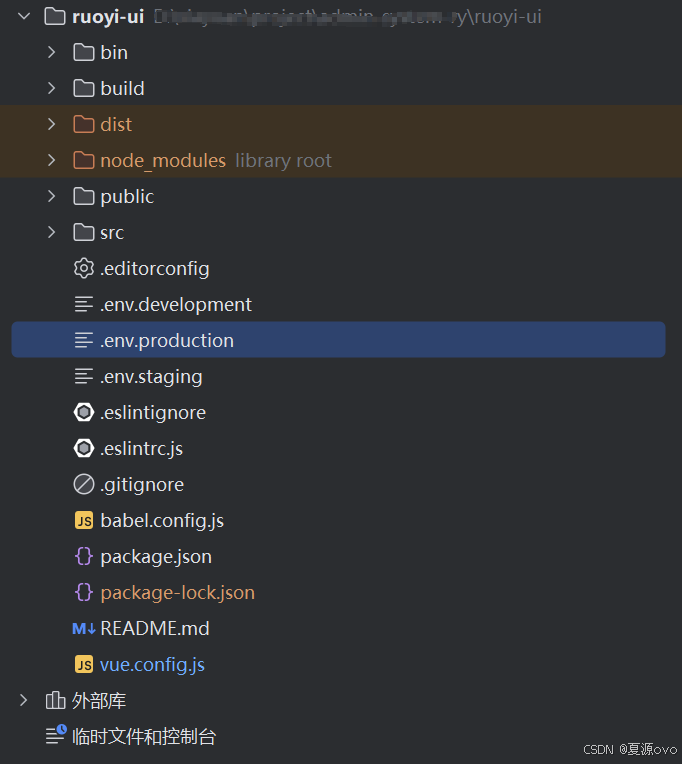
Task: Select the src folder name
Action: 112,233
